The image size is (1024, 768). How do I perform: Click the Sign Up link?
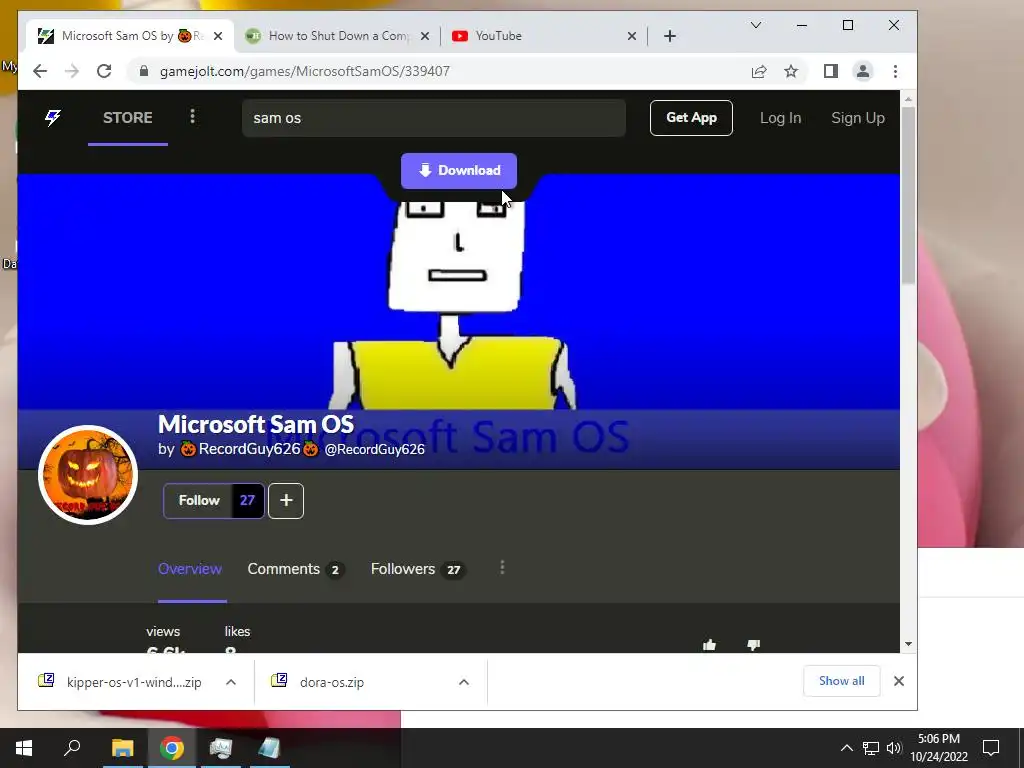pos(857,118)
